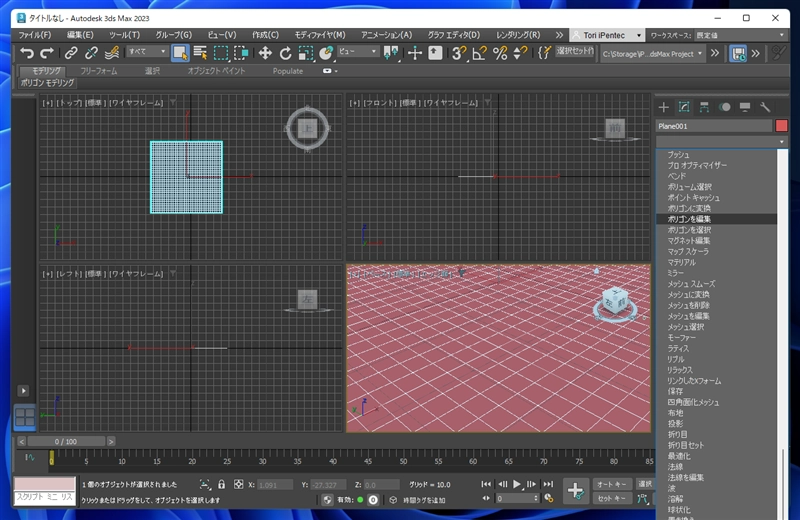This screenshot has height=520, width=800.
Task: Step time slider forward with right arrow
Action: click(x=111, y=441)
